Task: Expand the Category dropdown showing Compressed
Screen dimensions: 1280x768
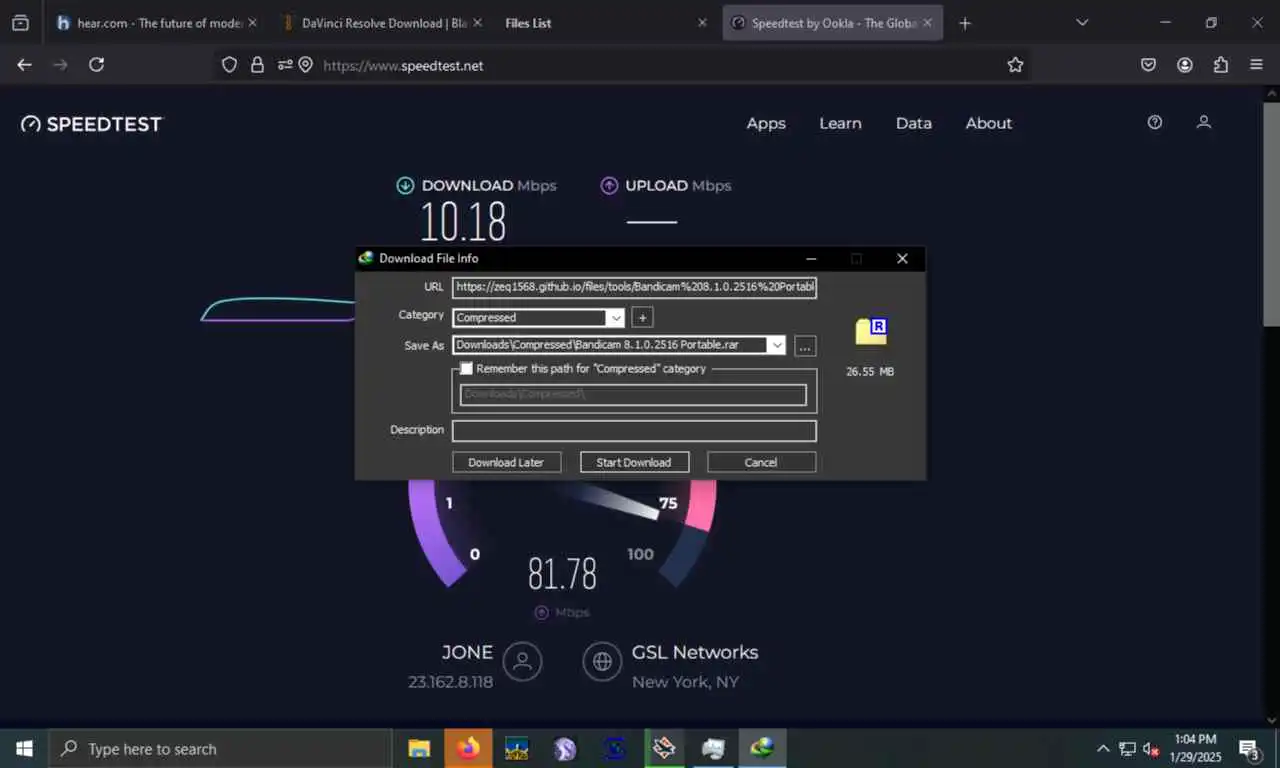Action: point(616,318)
